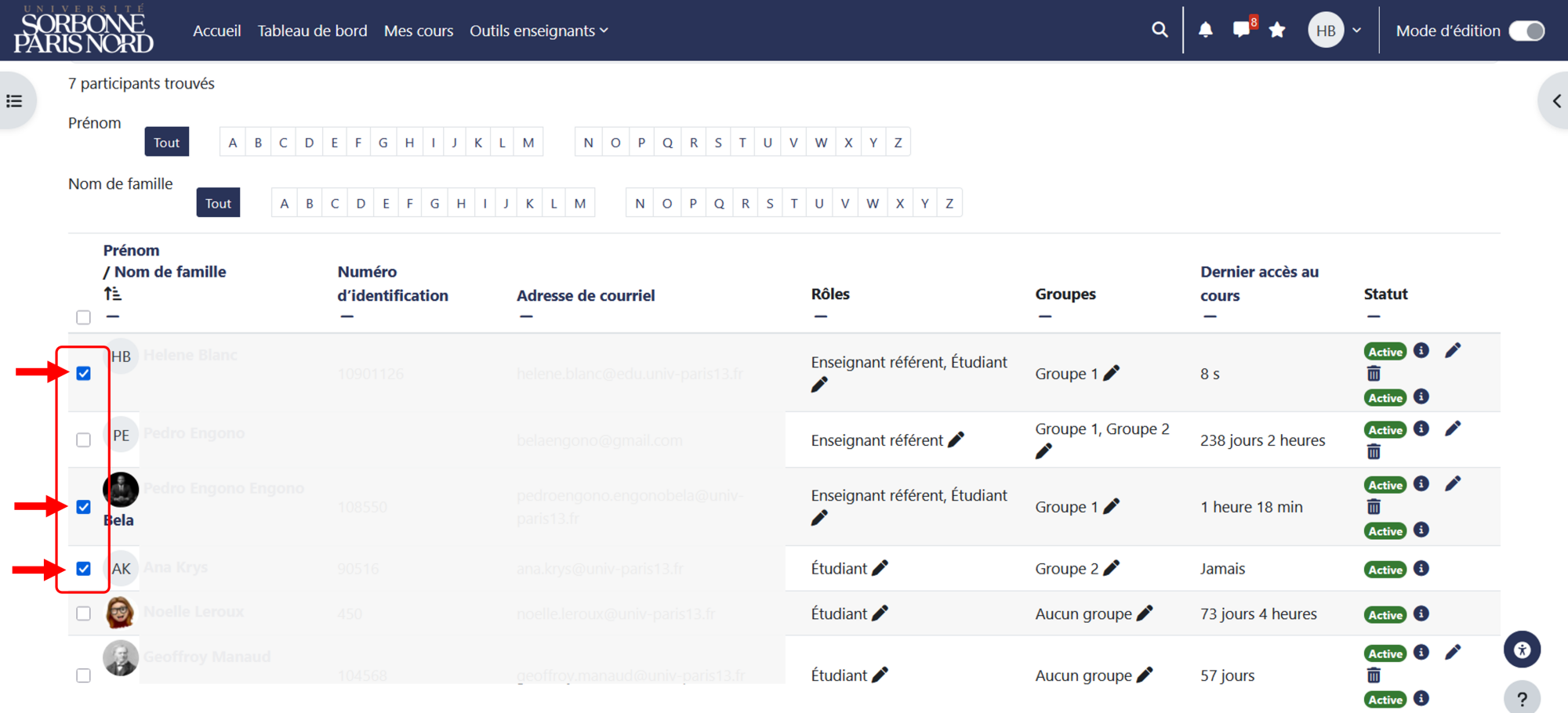Open the course index list icon on the left
Image resolution: width=1568 pixels, height=713 pixels.
pyautogui.click(x=14, y=101)
